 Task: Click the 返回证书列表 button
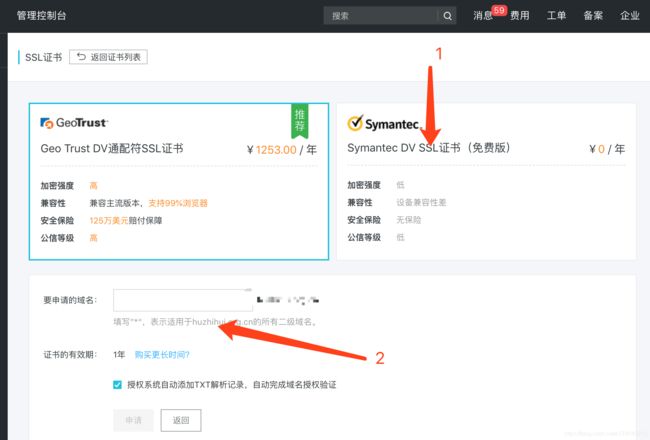109,57
